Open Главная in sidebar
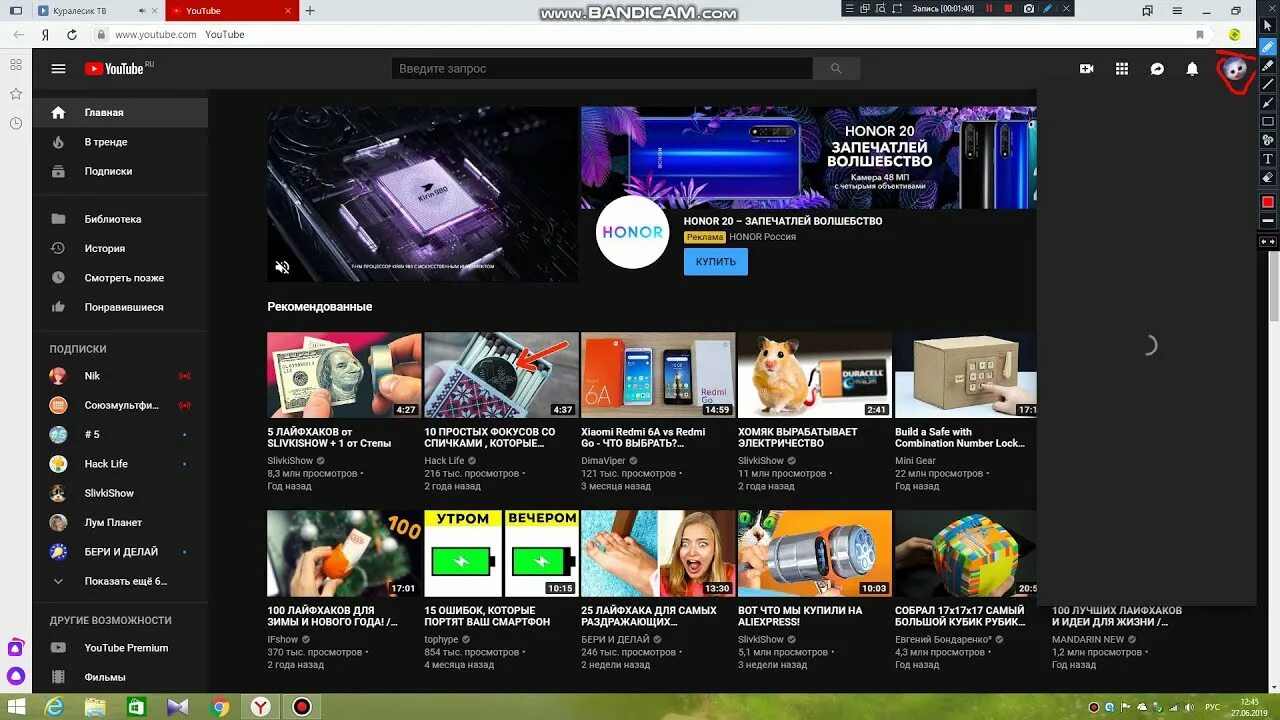 (120, 113)
